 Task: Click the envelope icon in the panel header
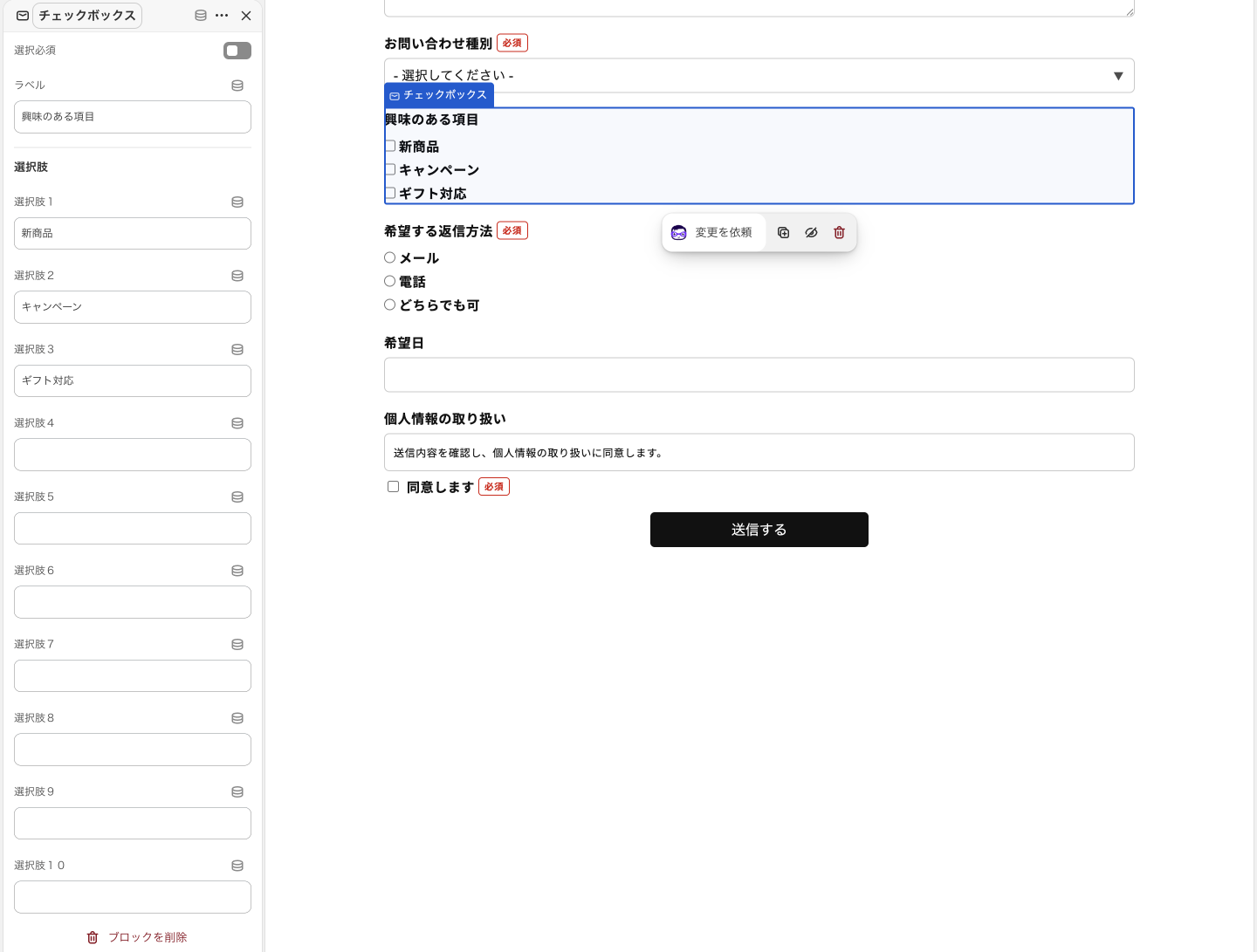pos(23,16)
